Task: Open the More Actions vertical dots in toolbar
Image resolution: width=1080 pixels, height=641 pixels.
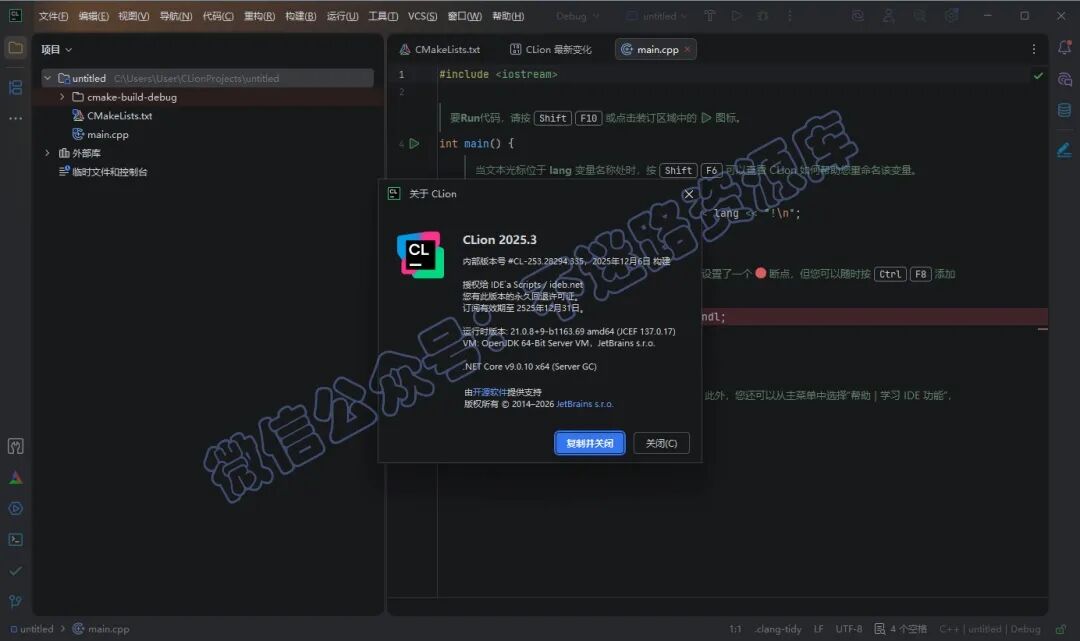Action: pyautogui.click(x=789, y=16)
